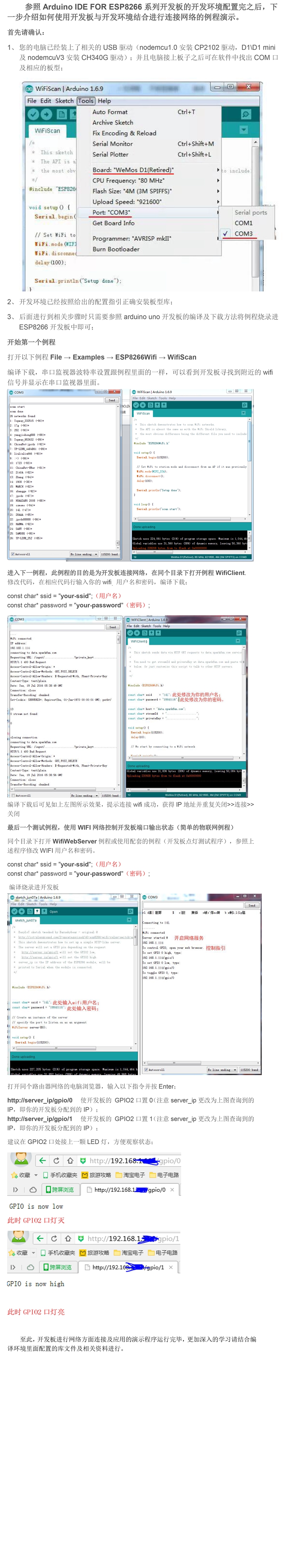Open 淘宝电子 folder in gpio/0 browser
The image size is (307, 1568).
coord(131,1175)
